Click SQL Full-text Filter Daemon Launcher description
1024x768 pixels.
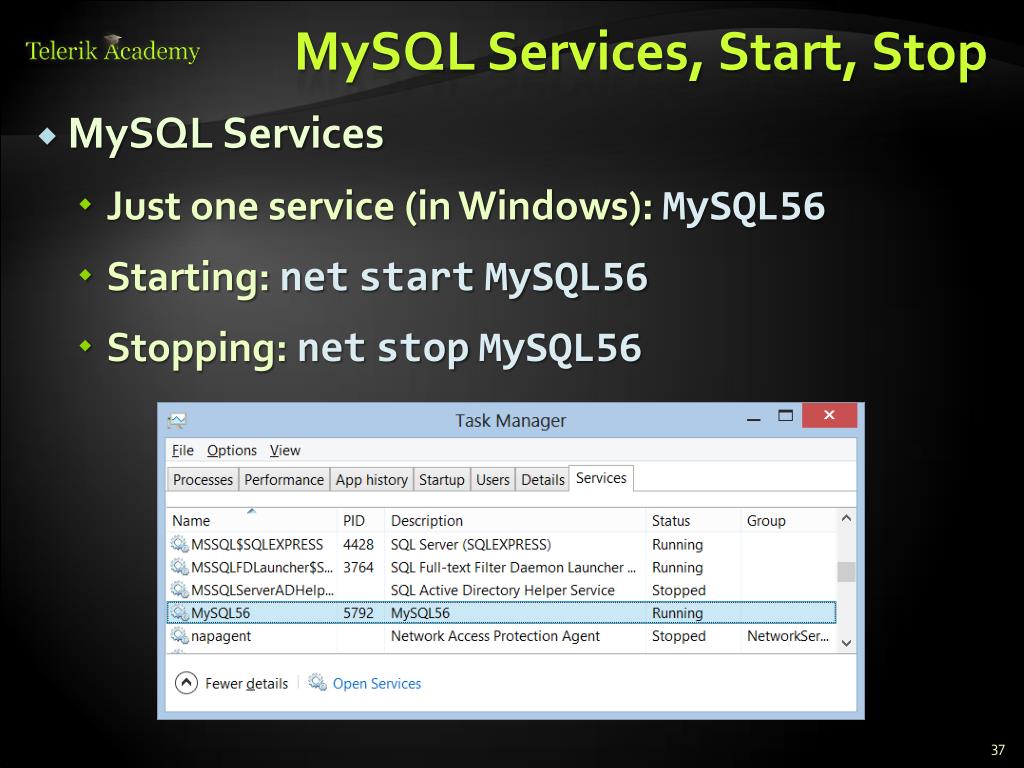coord(513,567)
